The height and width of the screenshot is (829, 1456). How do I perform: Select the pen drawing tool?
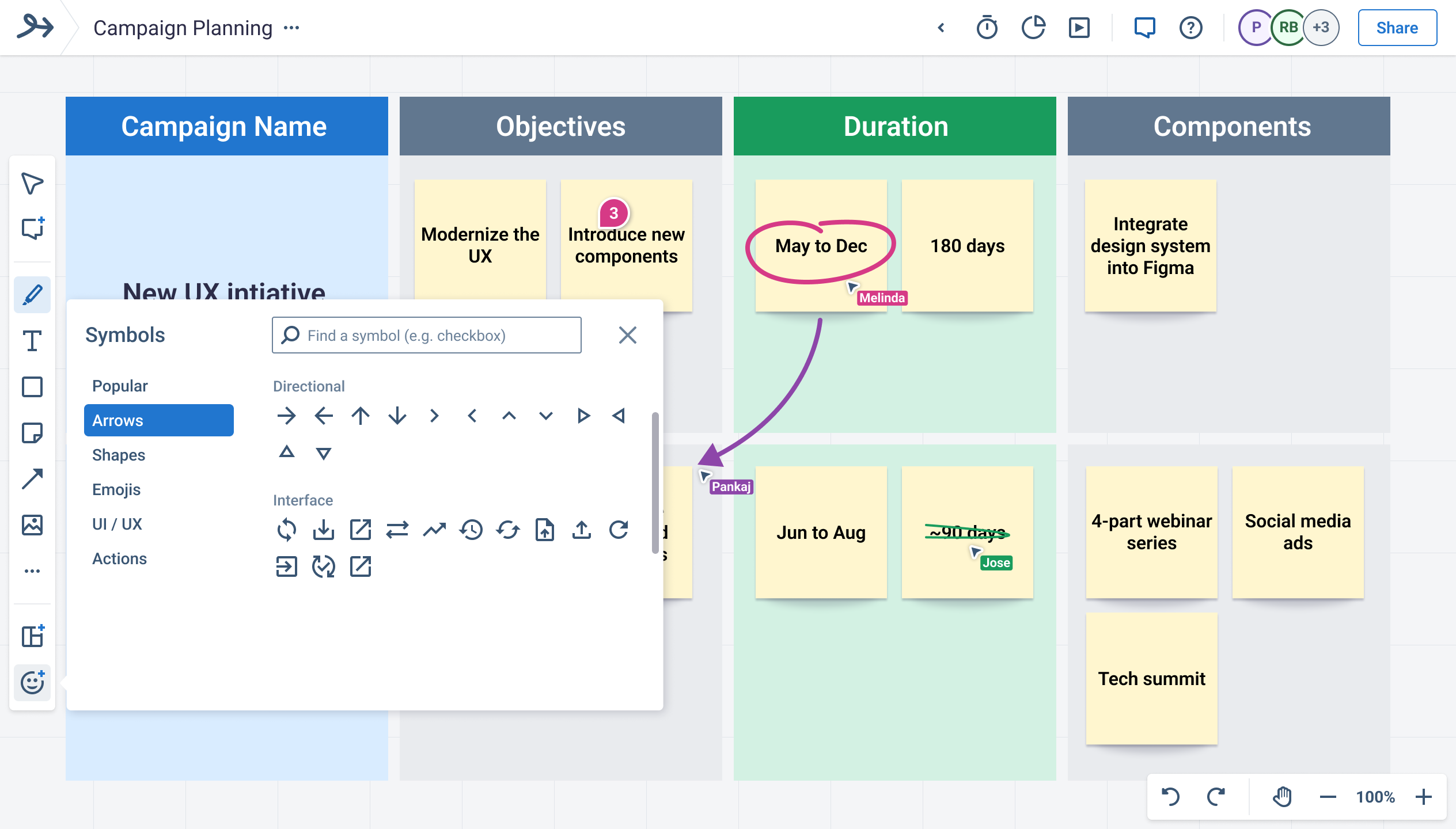click(x=32, y=295)
